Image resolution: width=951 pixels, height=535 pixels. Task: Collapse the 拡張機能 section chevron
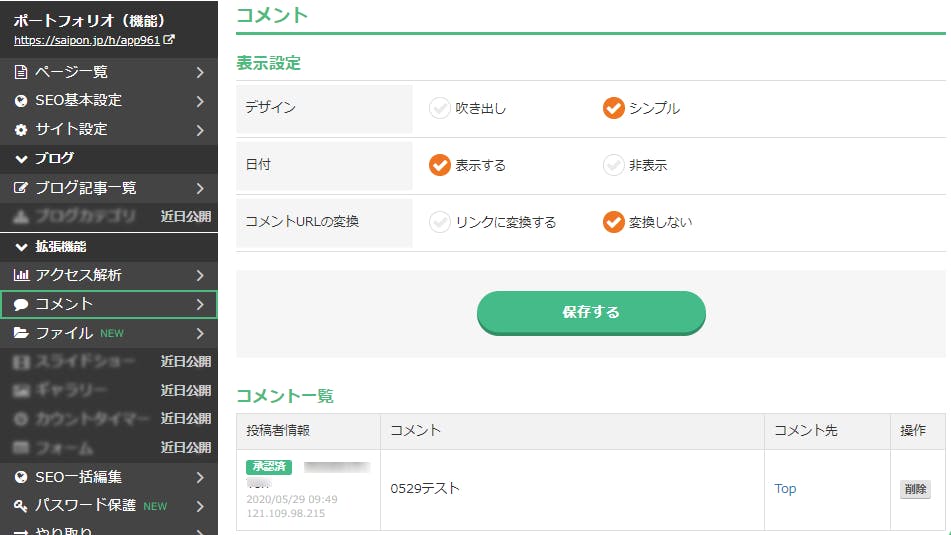[21, 247]
